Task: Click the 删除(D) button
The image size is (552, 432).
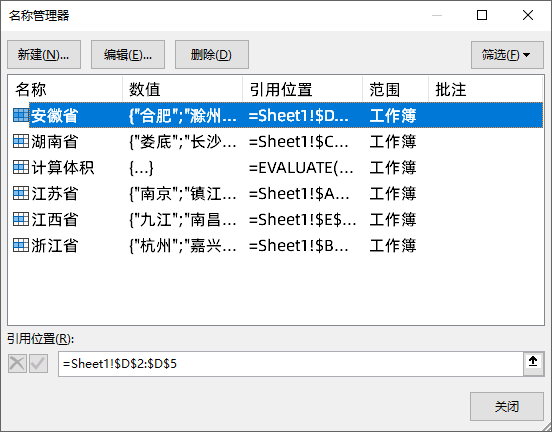Action: [212, 55]
